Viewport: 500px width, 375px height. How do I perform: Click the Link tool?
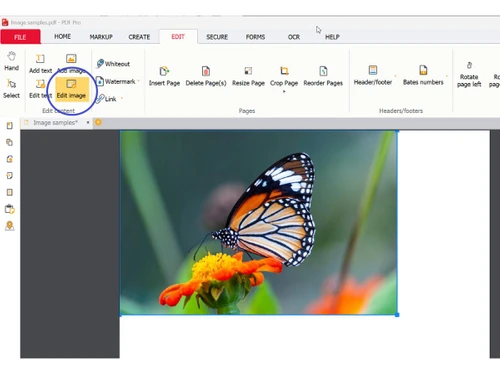point(106,99)
